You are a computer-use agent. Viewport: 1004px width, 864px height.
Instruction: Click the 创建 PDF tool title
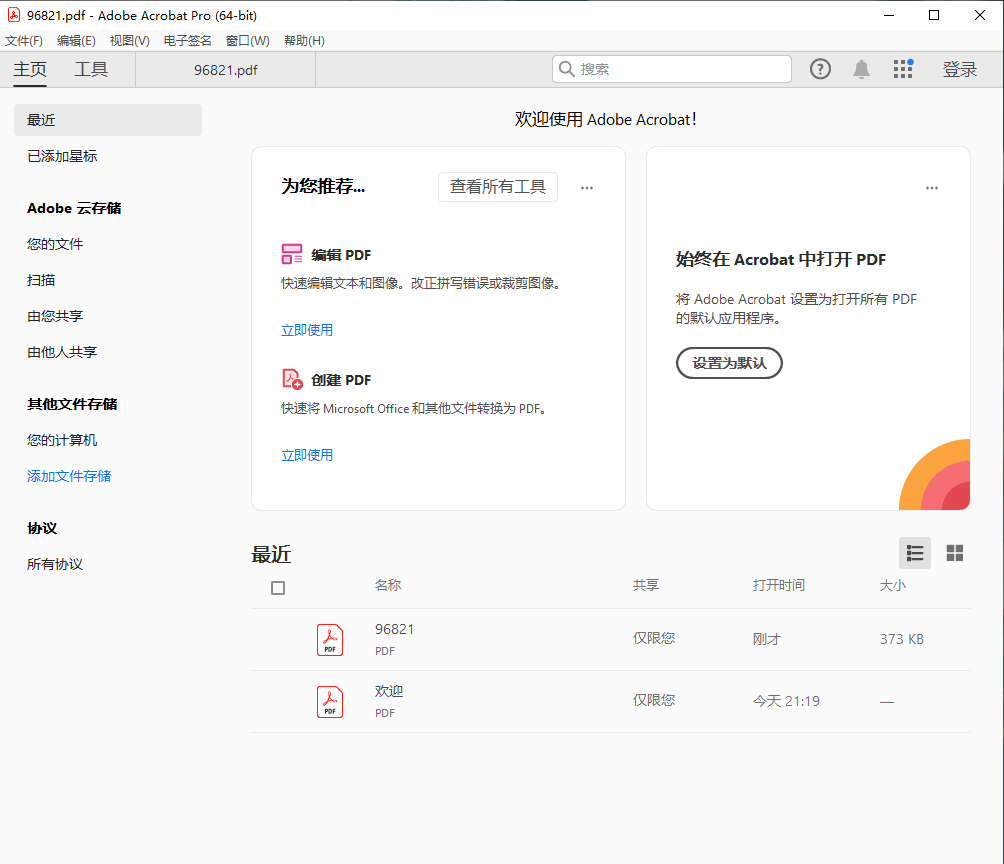pos(341,380)
